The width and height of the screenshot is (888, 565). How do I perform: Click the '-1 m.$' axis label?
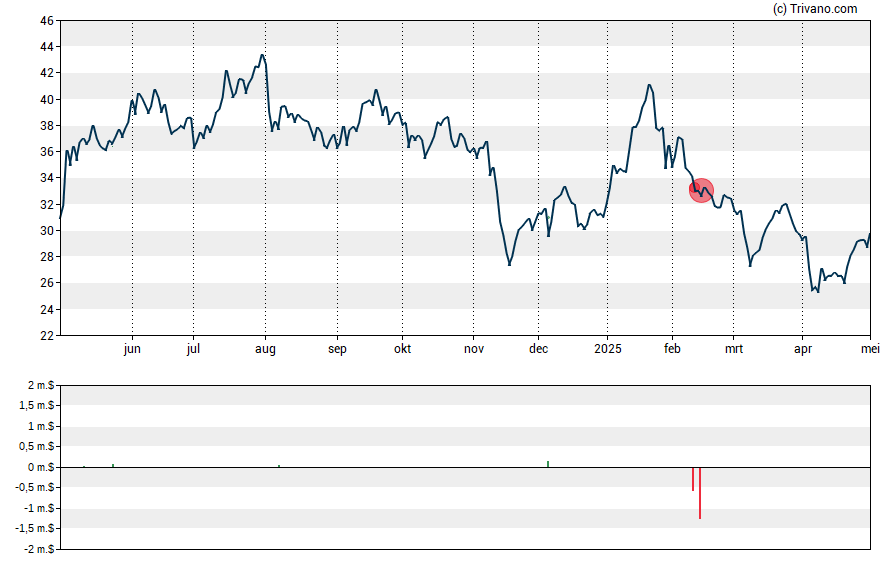point(39,508)
